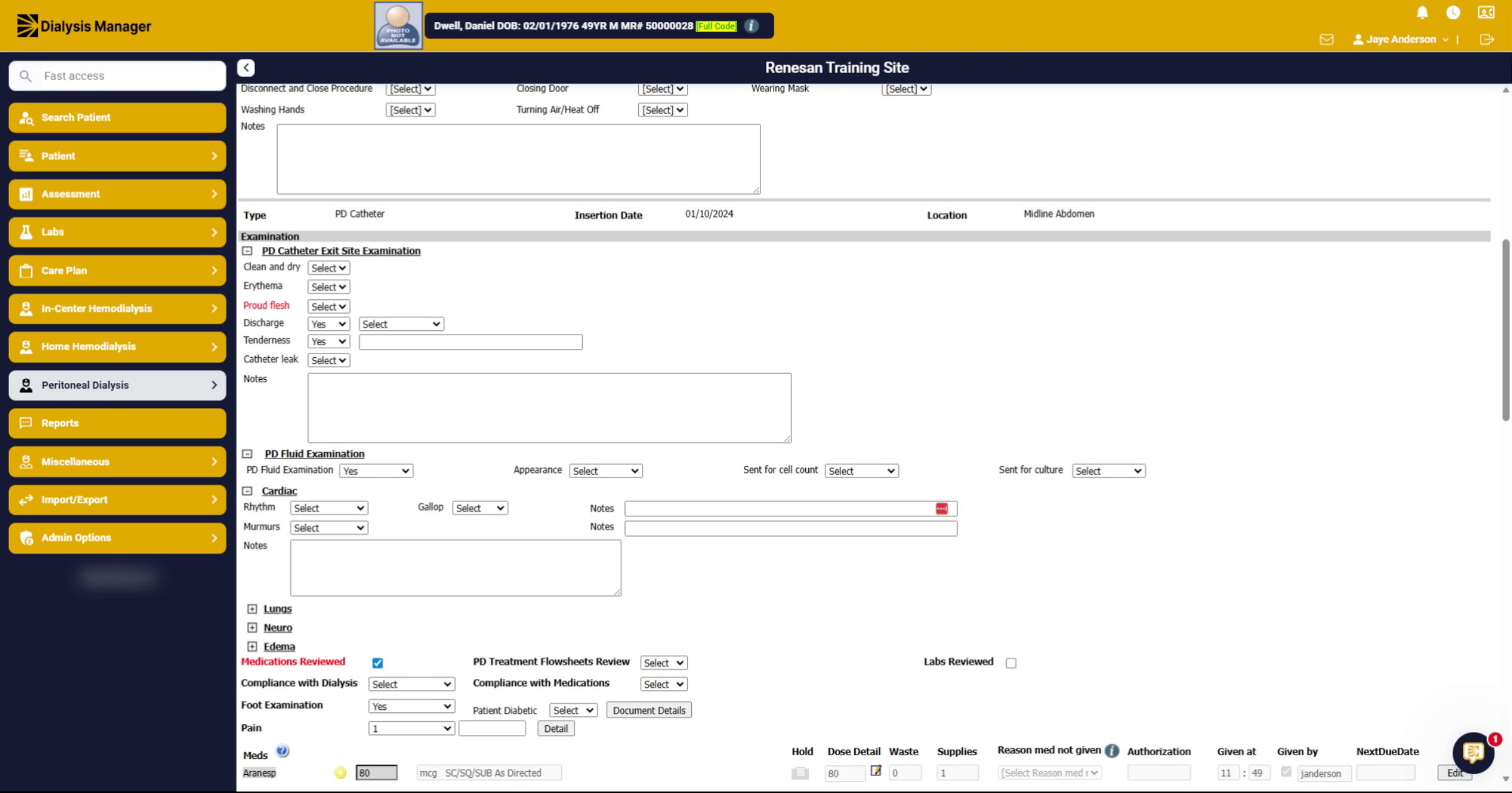The height and width of the screenshot is (793, 1512).
Task: Collapse sidebar with back arrow icon
Action: pos(246,67)
